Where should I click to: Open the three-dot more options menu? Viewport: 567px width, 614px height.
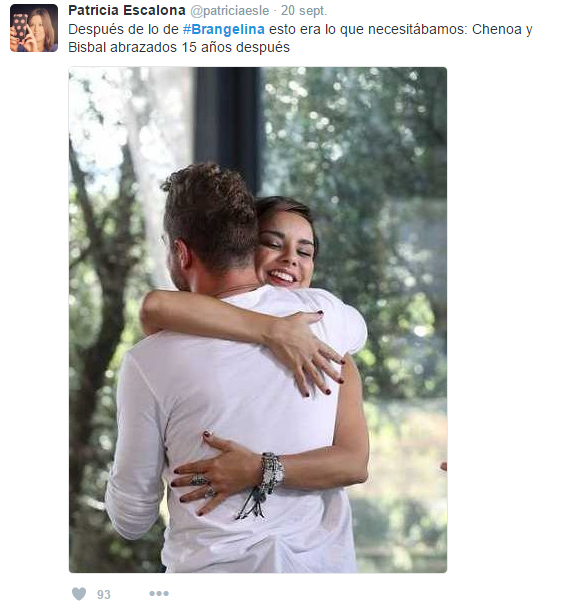(x=159, y=594)
